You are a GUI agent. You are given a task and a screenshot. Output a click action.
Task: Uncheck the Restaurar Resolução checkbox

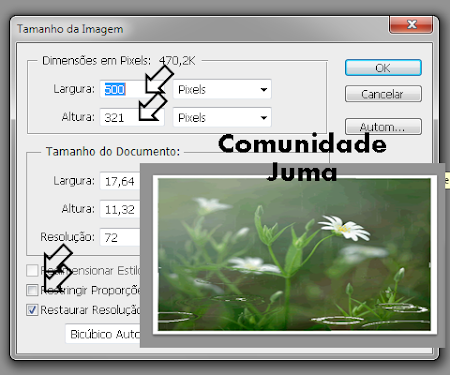pyautogui.click(x=32, y=310)
